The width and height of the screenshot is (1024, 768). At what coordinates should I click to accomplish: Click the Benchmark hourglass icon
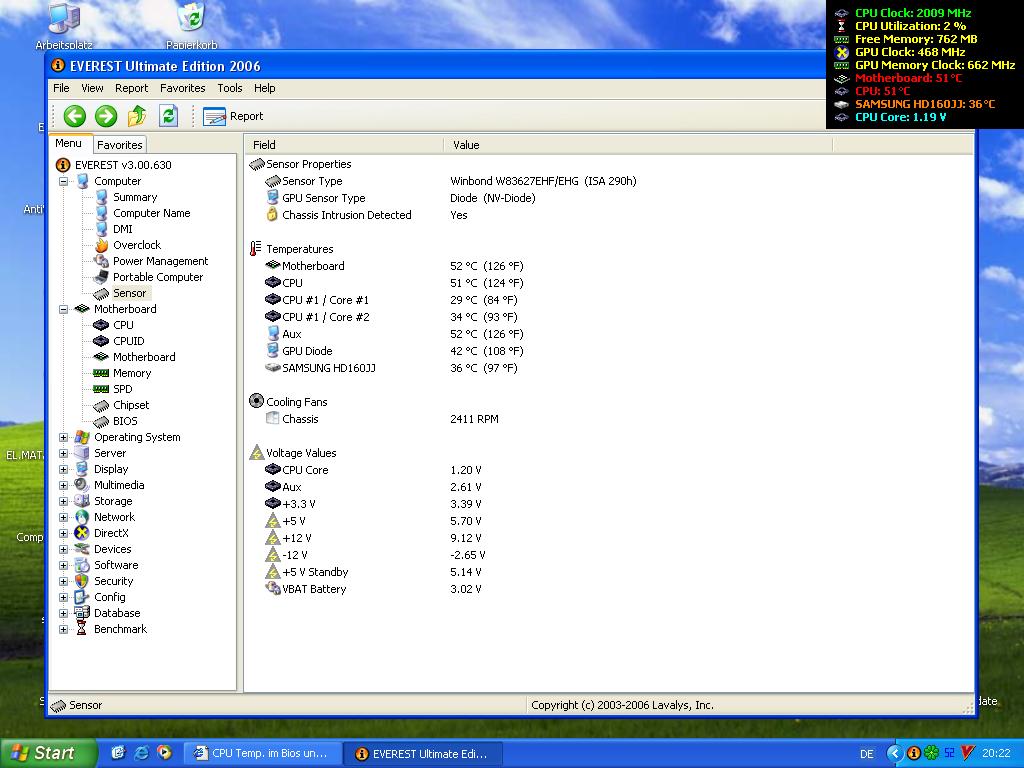[82, 630]
